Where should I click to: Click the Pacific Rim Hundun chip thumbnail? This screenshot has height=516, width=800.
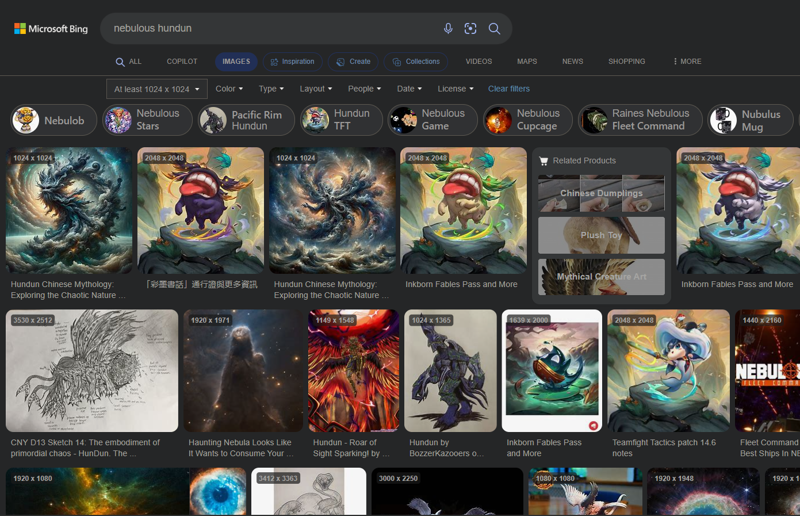[213, 120]
